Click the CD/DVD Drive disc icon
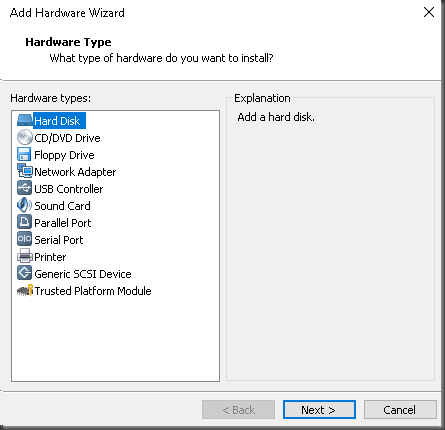445x430 pixels. click(25, 138)
